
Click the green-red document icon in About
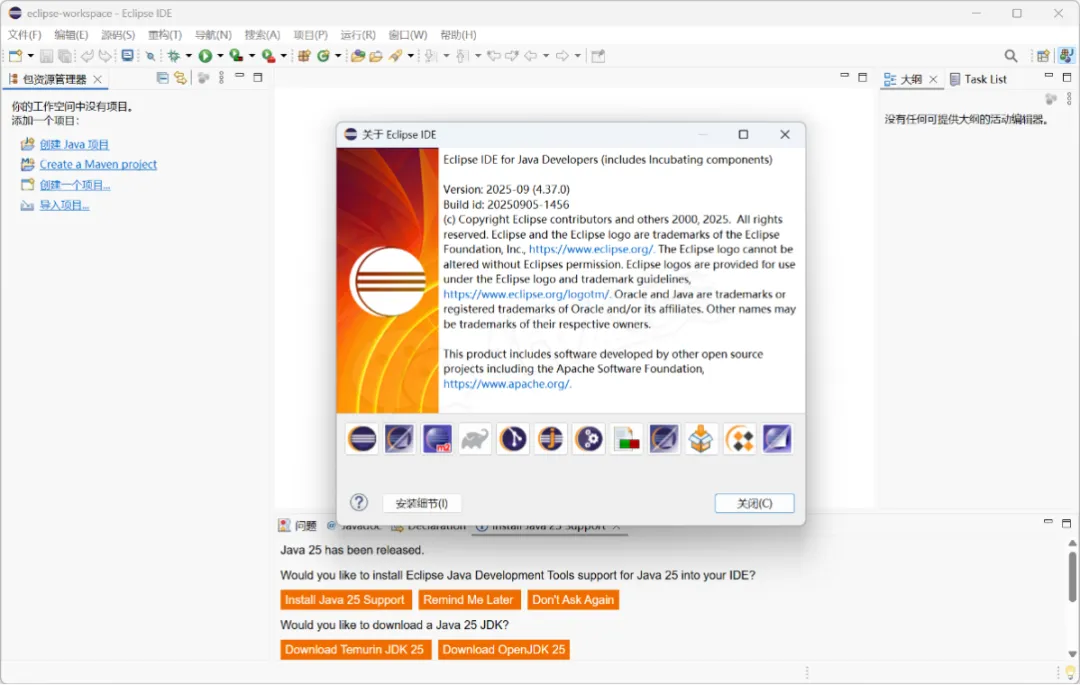click(626, 439)
